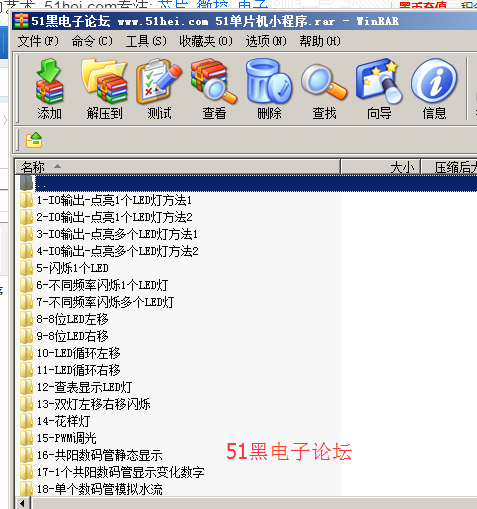
Task: Select folder 1-IO输出-点亮1个LED灯方法1
Action: coord(114,200)
